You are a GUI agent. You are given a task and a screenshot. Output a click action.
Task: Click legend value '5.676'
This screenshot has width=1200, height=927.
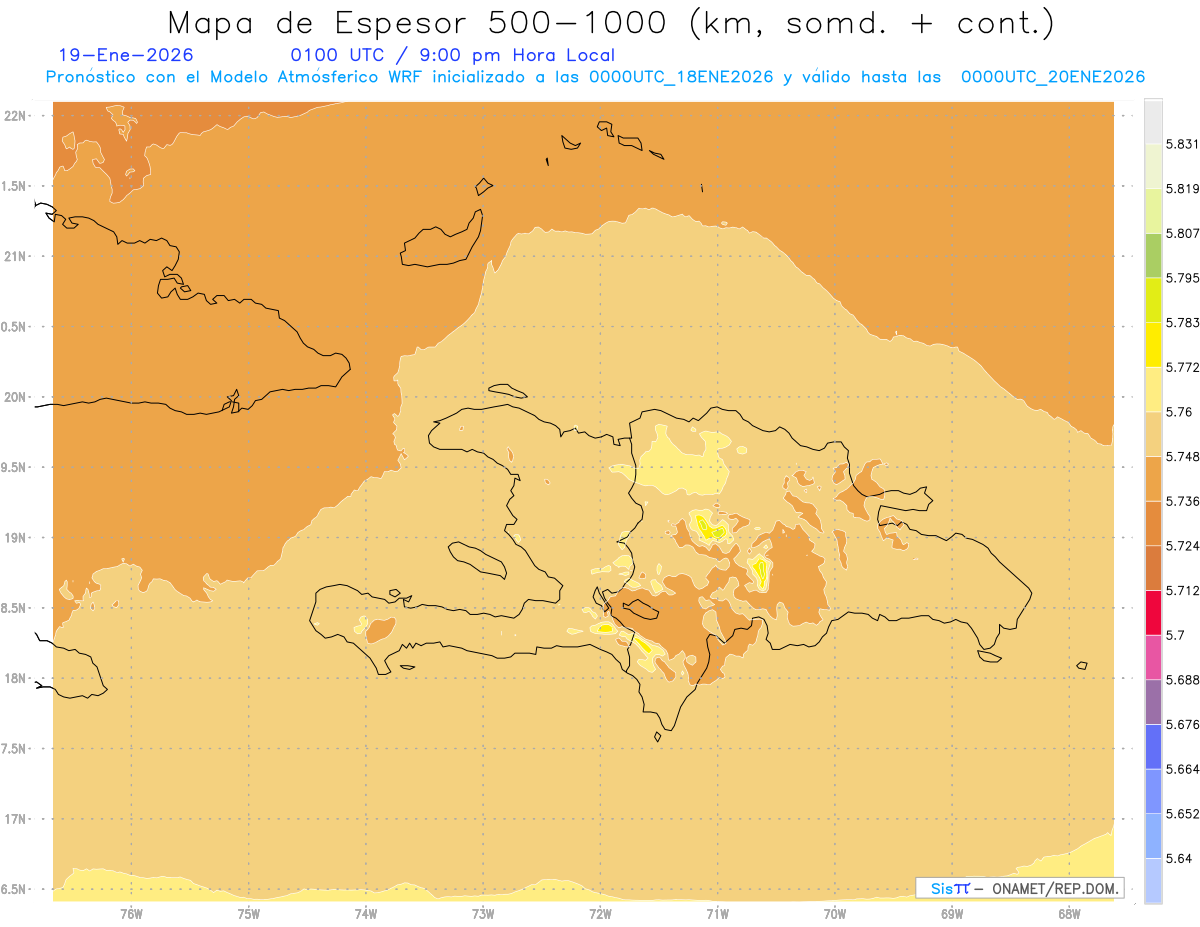(1183, 724)
